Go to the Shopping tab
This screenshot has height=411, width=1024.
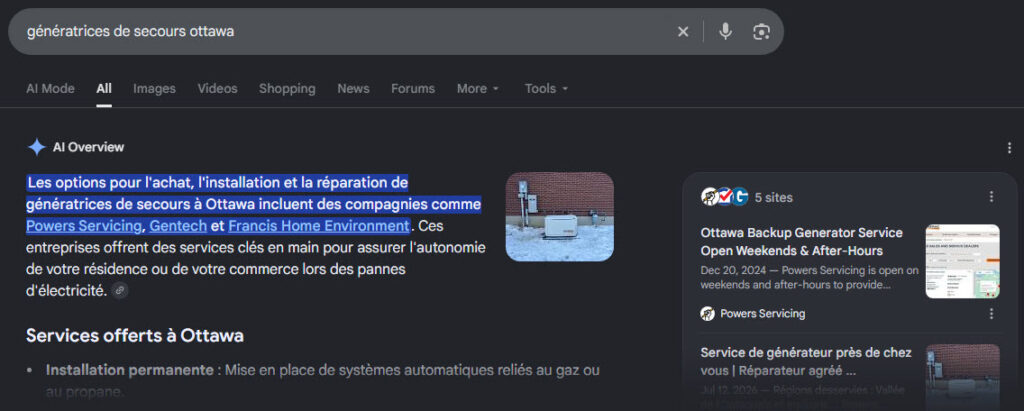tap(287, 88)
